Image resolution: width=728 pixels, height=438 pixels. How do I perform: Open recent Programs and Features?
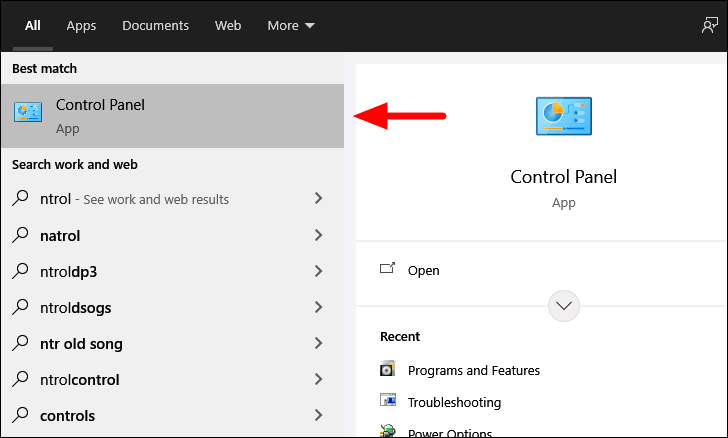[474, 371]
